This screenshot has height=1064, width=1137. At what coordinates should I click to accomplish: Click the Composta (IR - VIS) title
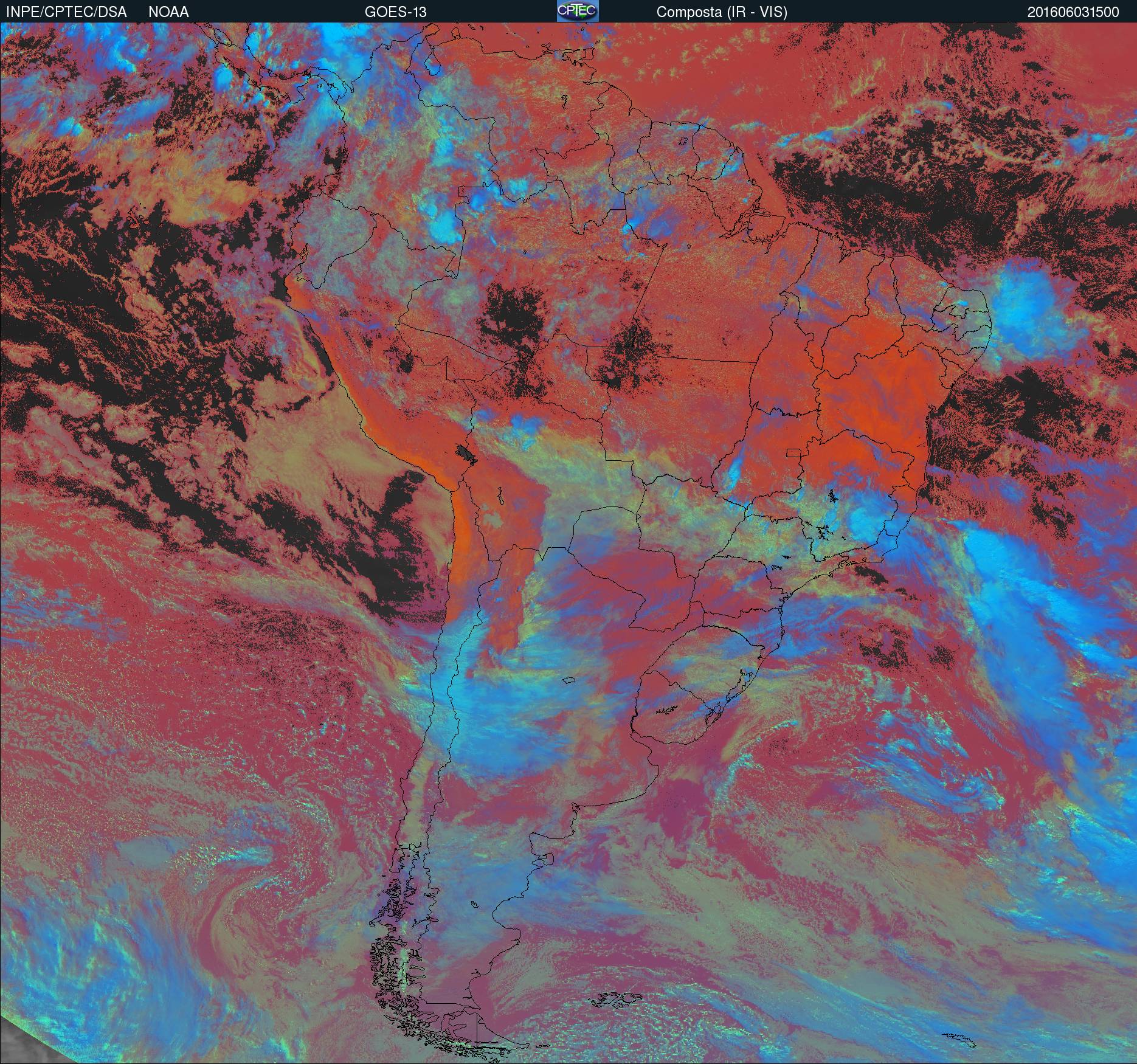click(722, 12)
